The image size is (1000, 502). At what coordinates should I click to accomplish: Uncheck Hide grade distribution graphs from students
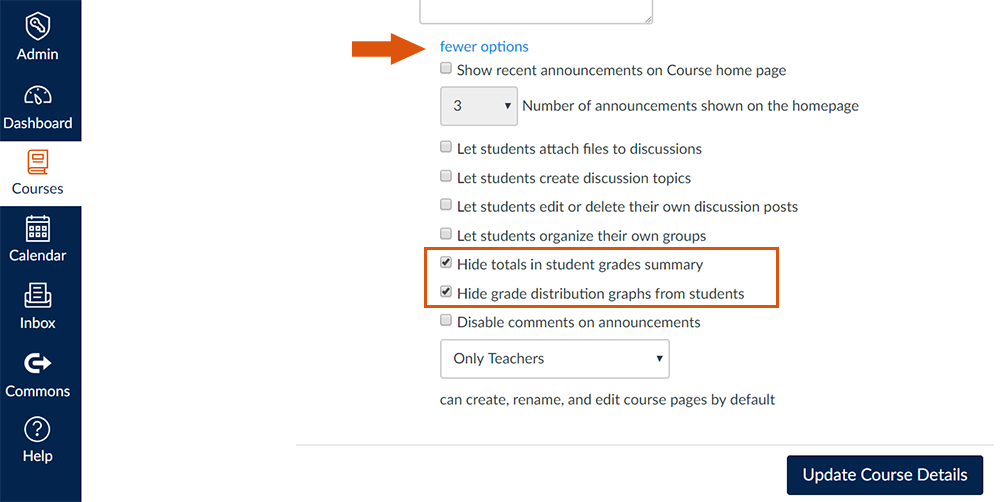[x=446, y=292]
